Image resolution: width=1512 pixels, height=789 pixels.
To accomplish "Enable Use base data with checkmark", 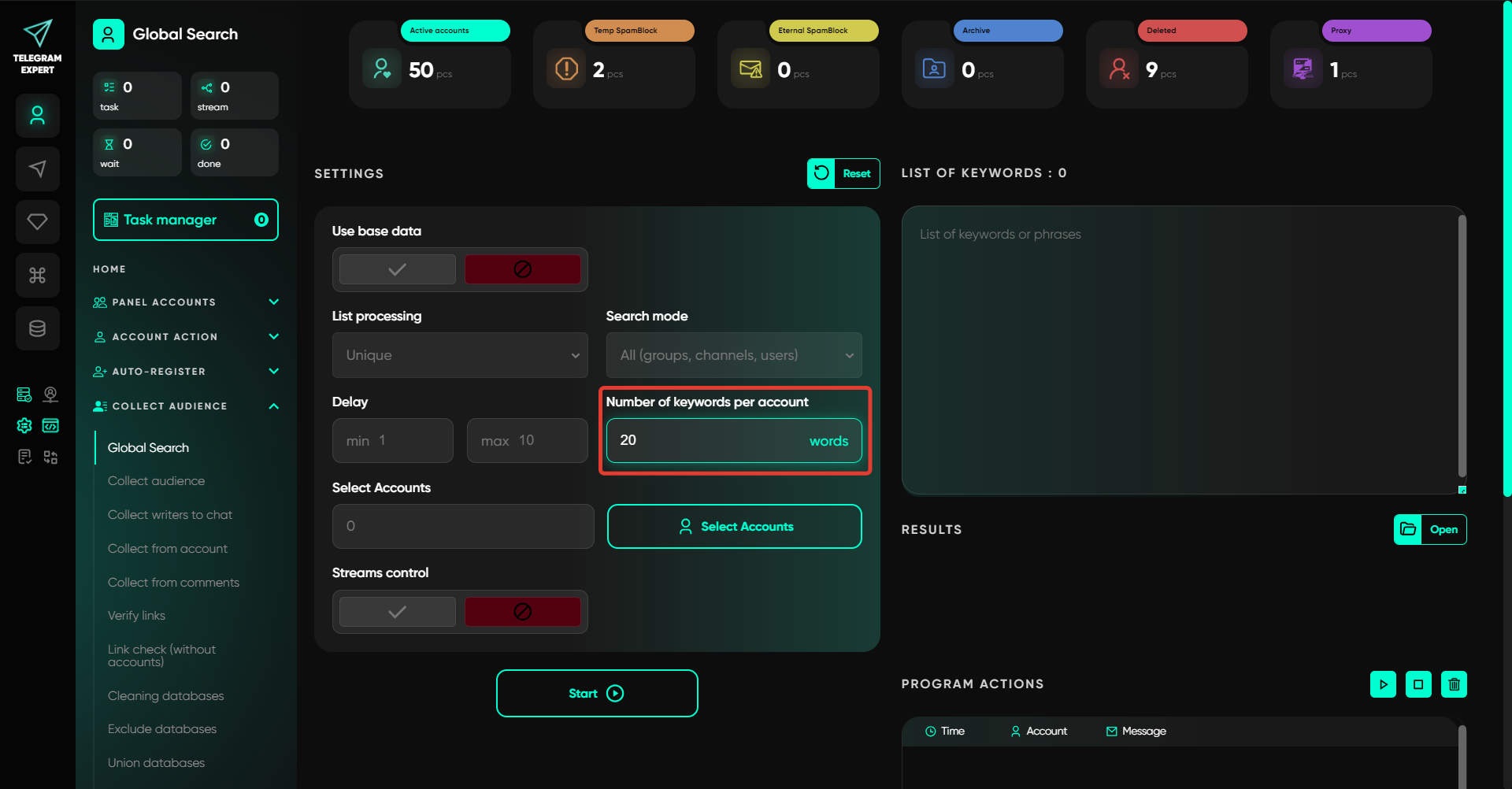I will pyautogui.click(x=397, y=269).
